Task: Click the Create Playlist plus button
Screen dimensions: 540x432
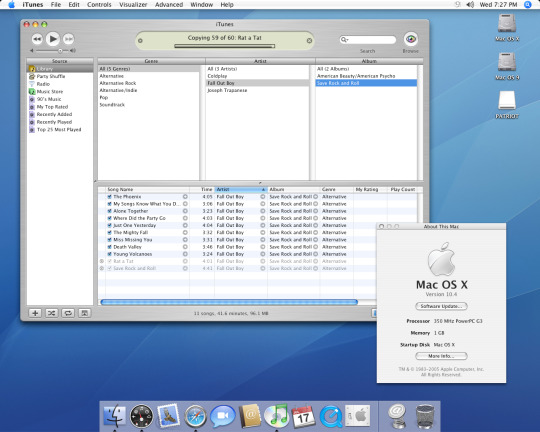Action: 35,313
